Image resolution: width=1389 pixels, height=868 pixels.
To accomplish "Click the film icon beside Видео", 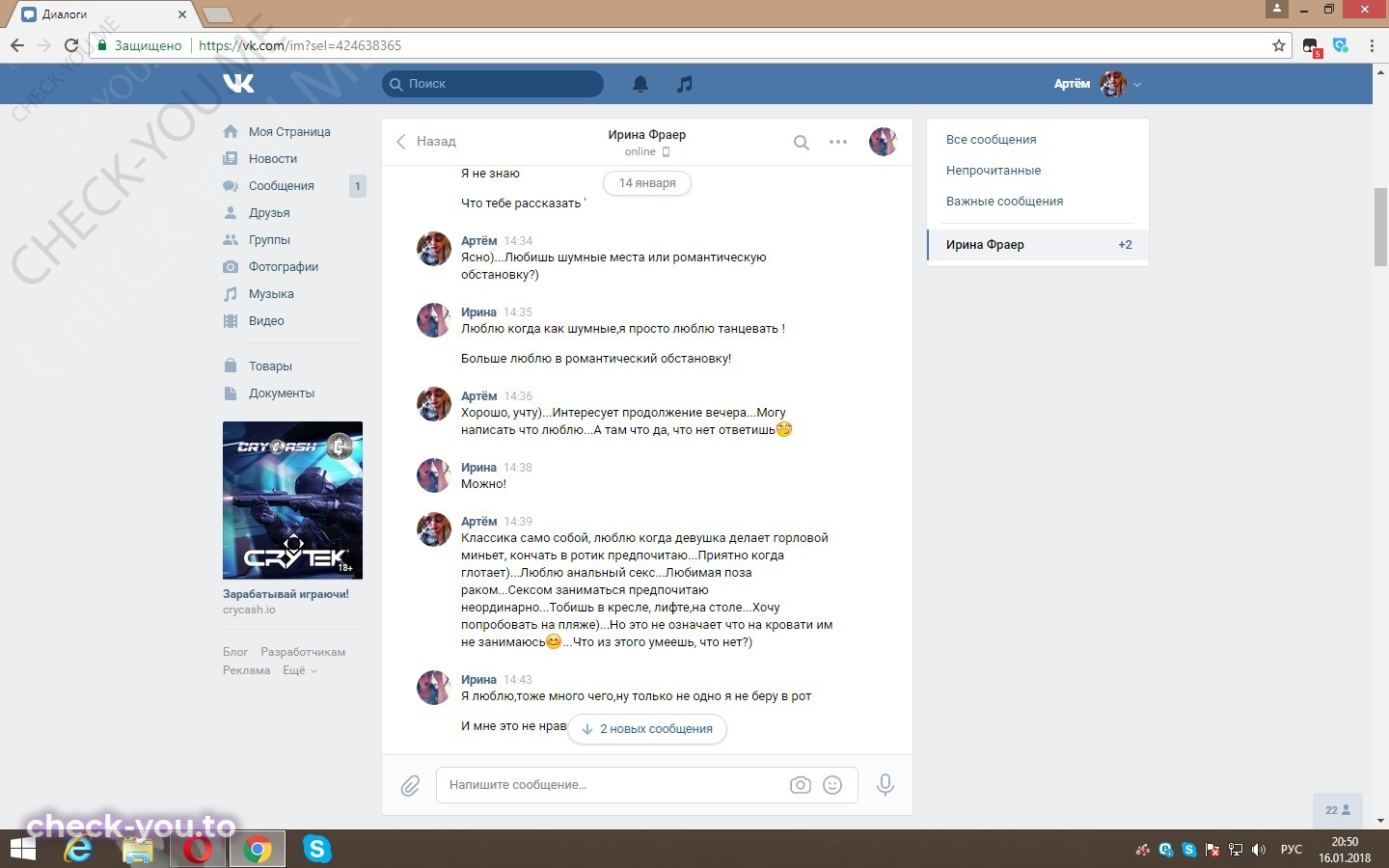I will point(231,320).
